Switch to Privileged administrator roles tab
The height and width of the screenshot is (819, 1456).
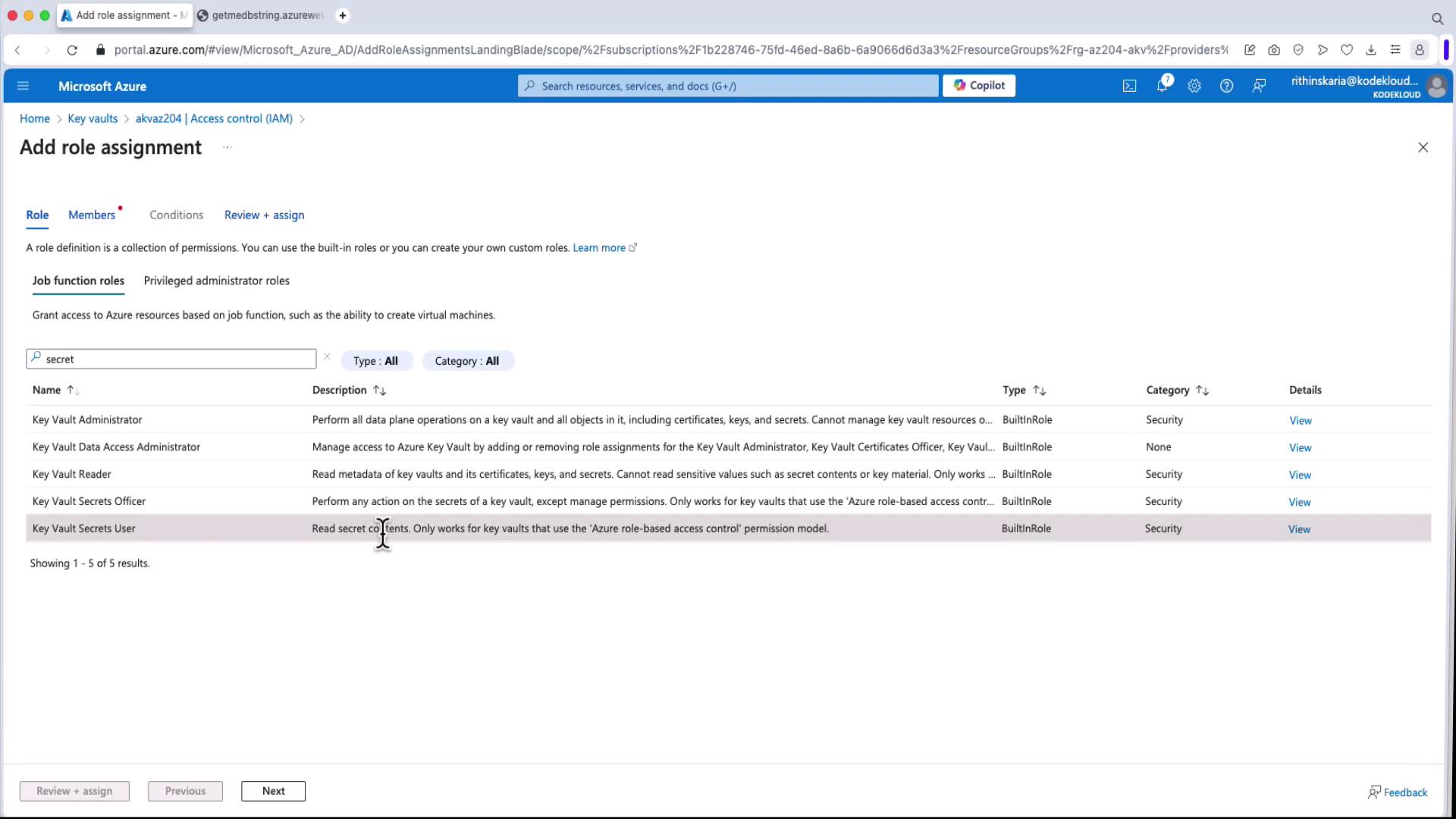click(x=216, y=281)
